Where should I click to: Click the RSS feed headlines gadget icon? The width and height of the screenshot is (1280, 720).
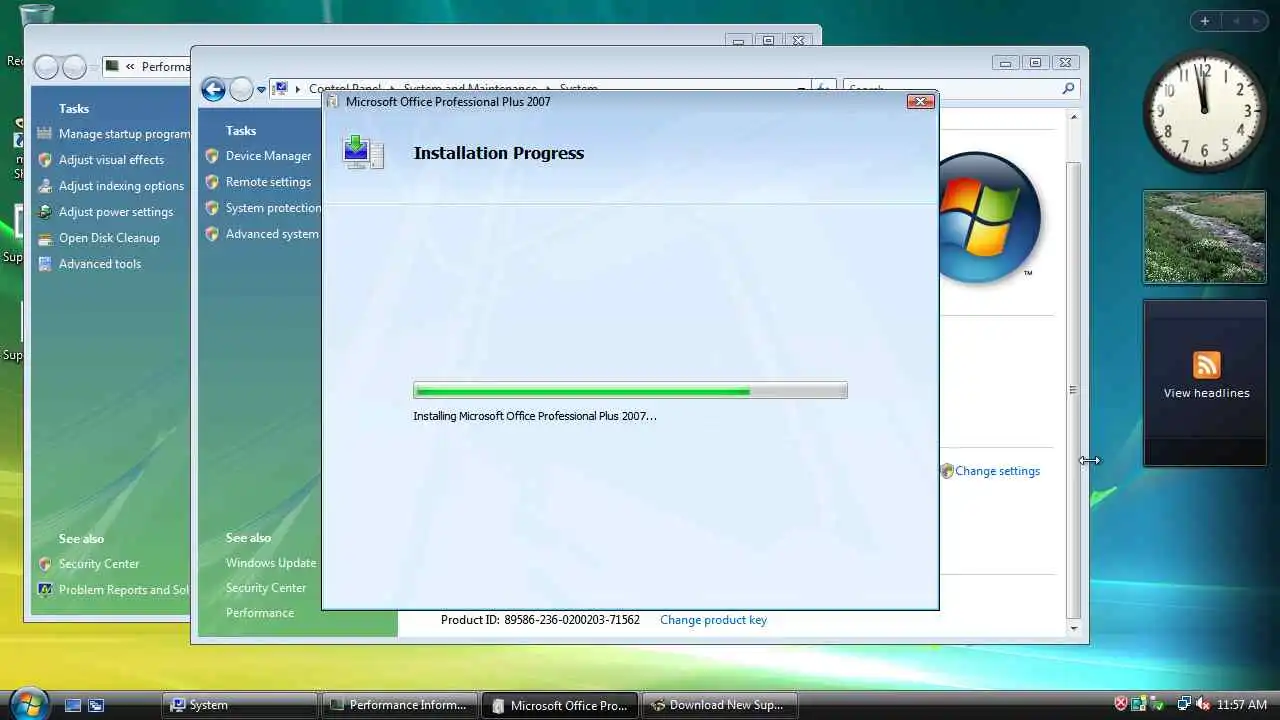click(x=1206, y=365)
